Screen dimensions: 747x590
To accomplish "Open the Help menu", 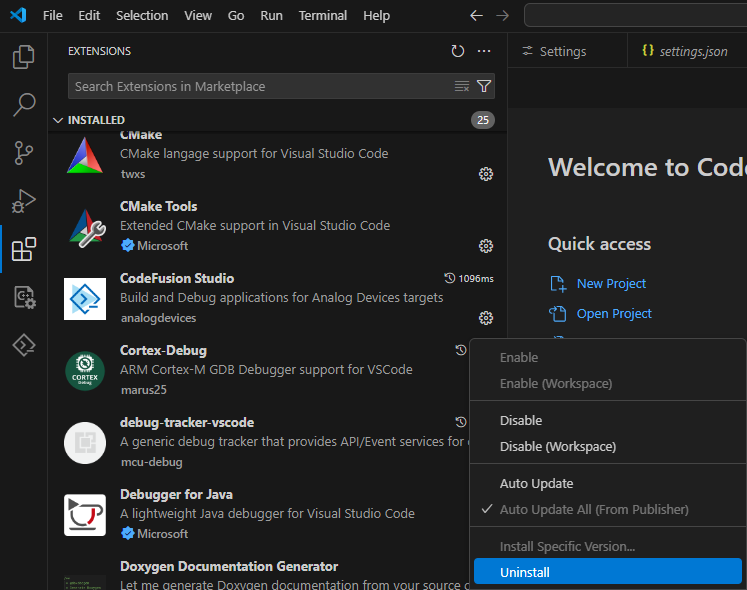I will [x=376, y=16].
